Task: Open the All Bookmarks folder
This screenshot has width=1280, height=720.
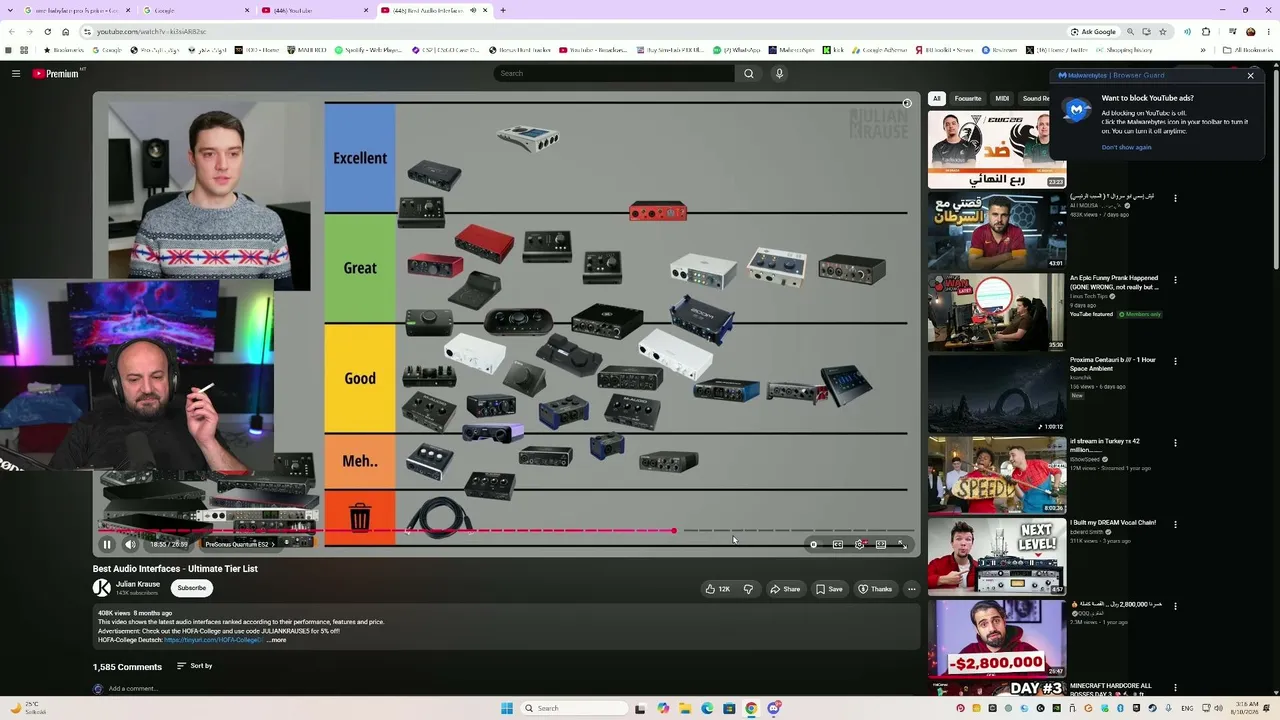Action: click(1248, 50)
